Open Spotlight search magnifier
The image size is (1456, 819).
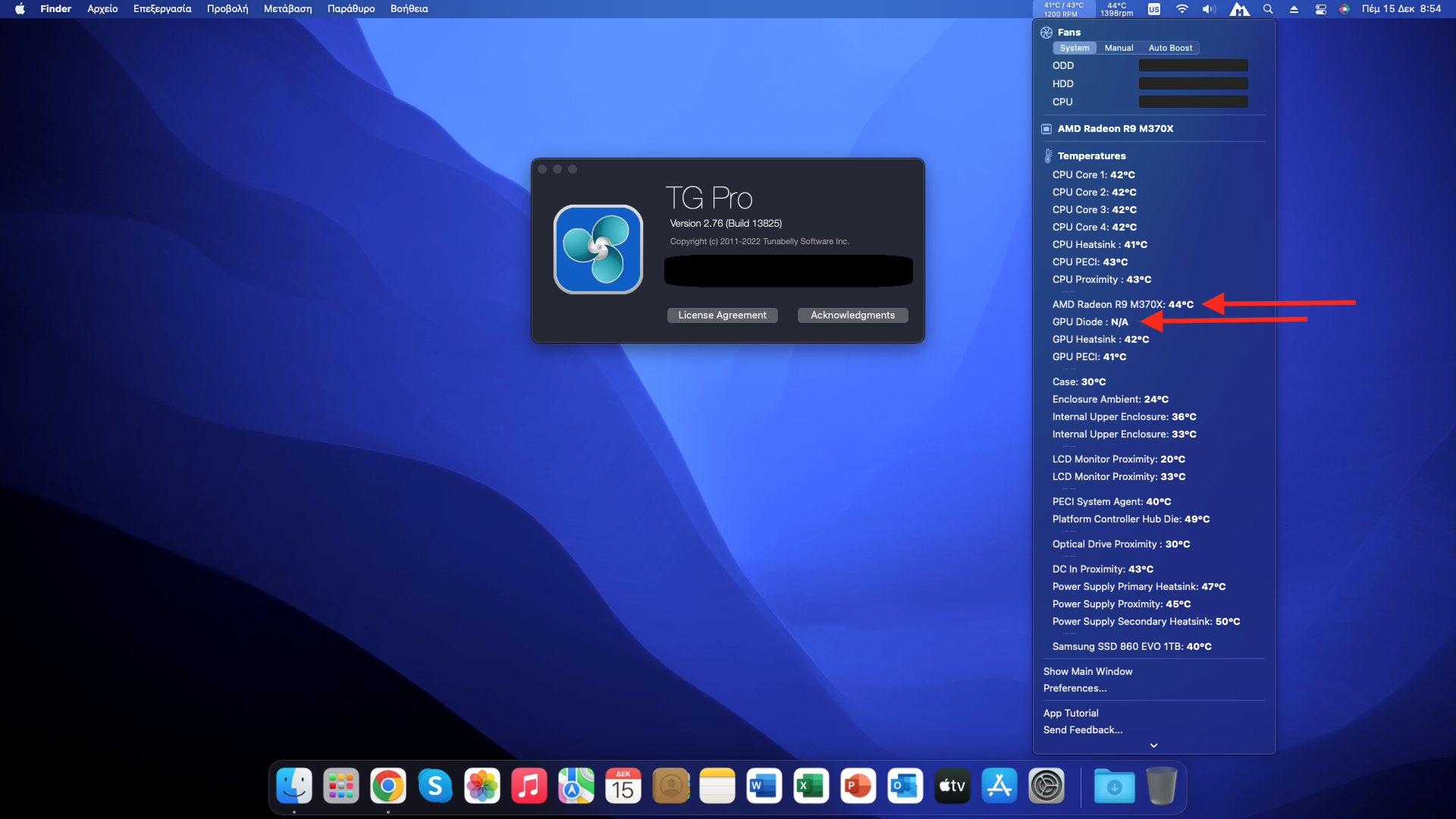click(1268, 9)
